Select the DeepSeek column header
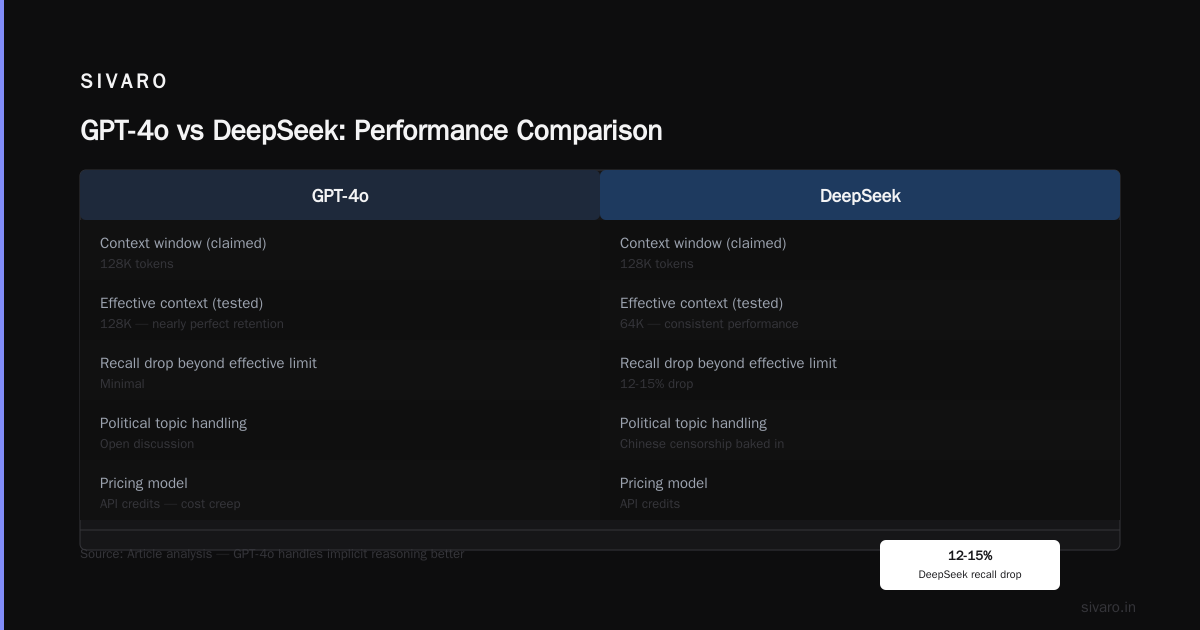This screenshot has height=630, width=1200. (860, 195)
